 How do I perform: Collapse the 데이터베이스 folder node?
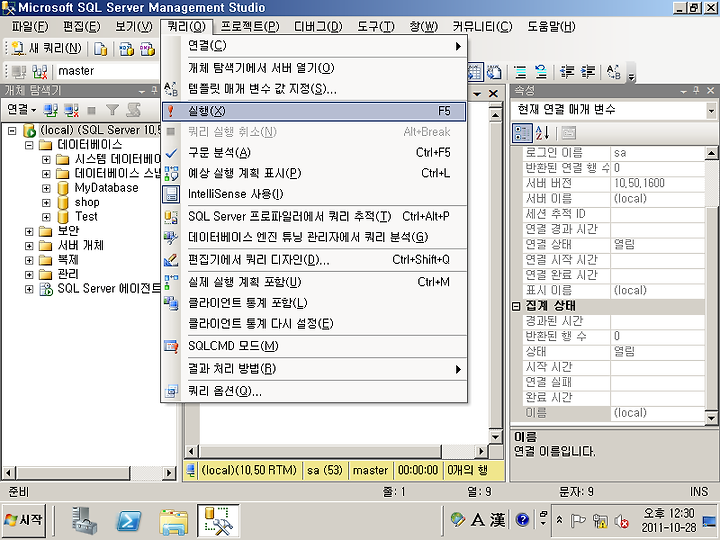[x=29, y=145]
